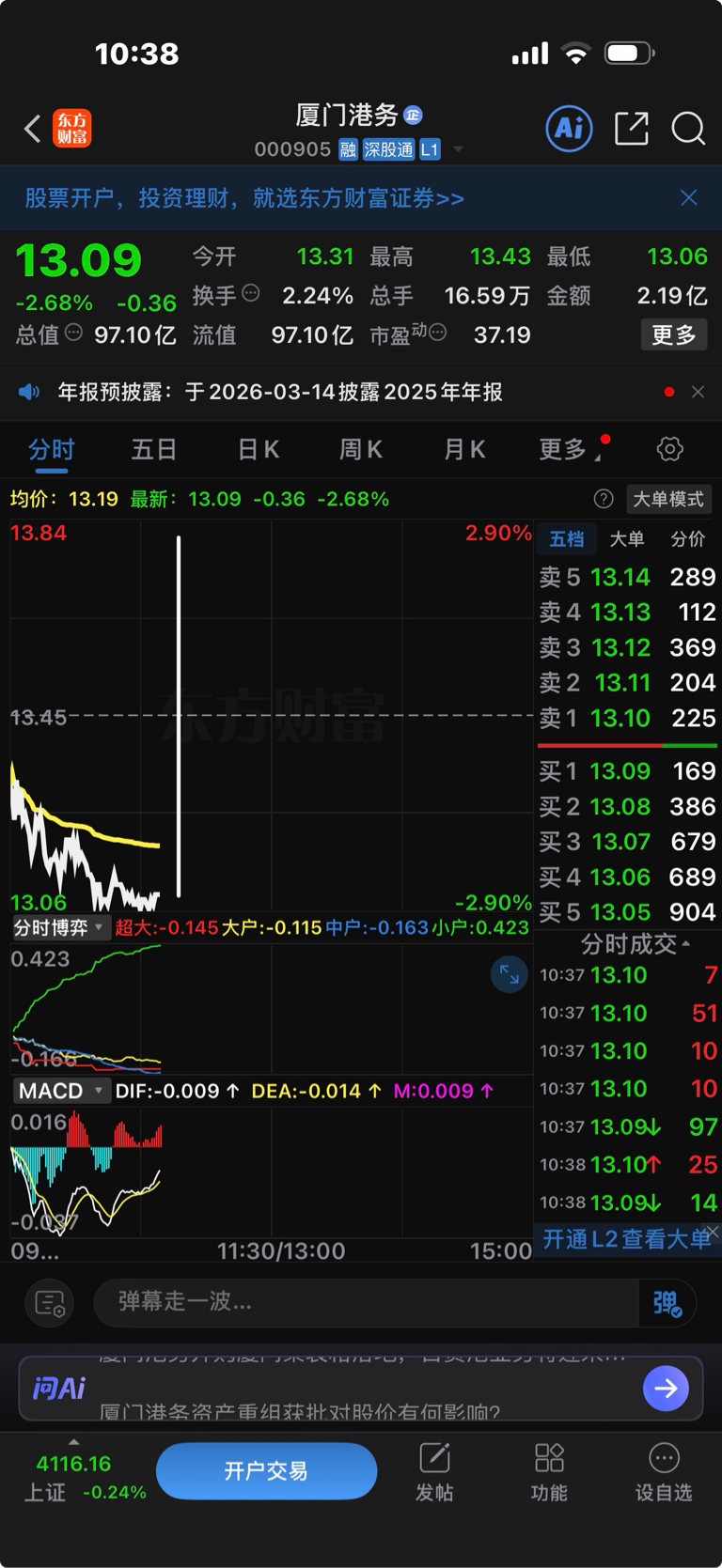722x1568 pixels.
Task: Toggle the 弹 danmaku switch
Action: [x=667, y=1303]
